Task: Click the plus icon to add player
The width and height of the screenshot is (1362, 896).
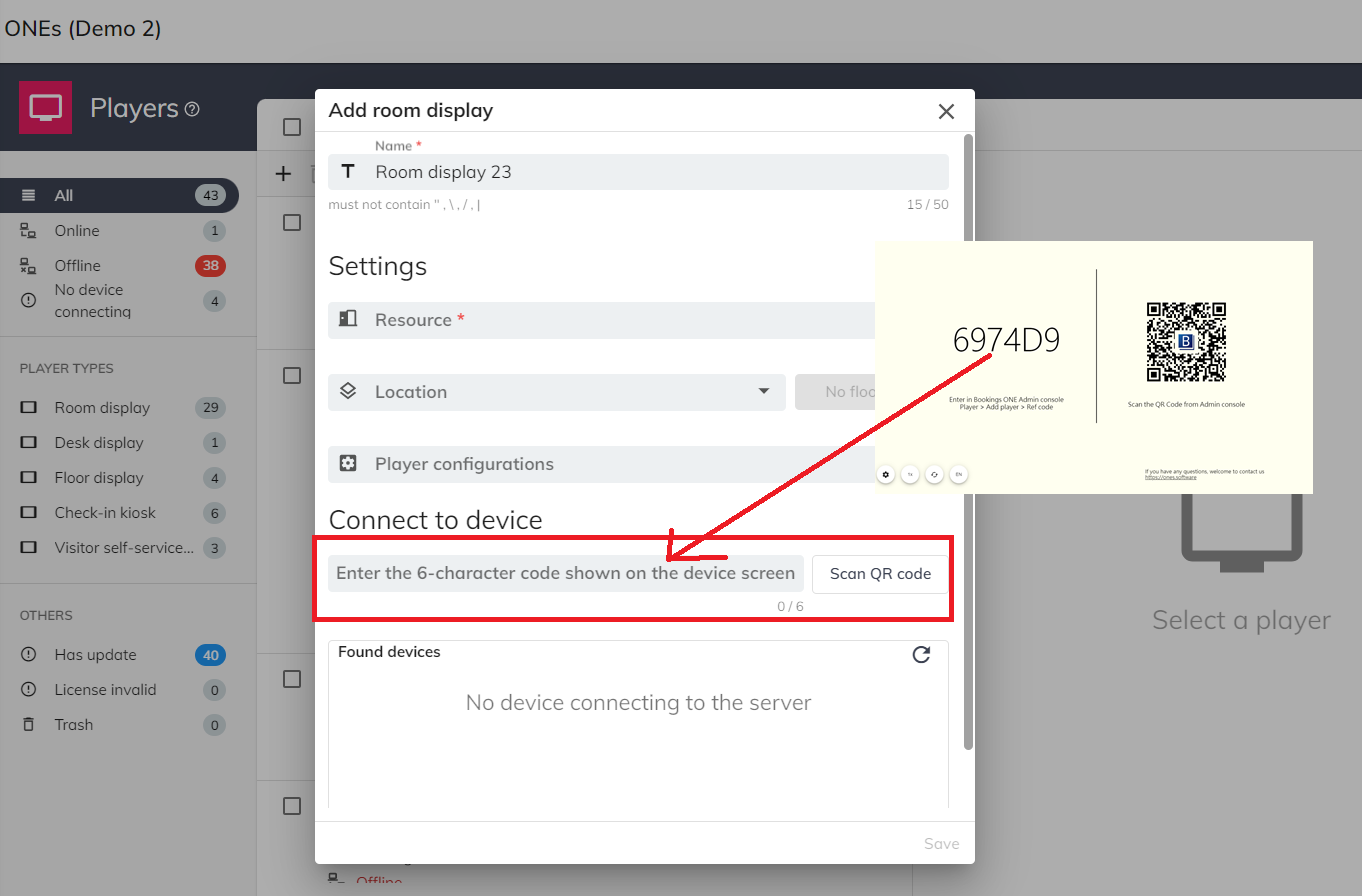Action: (283, 174)
